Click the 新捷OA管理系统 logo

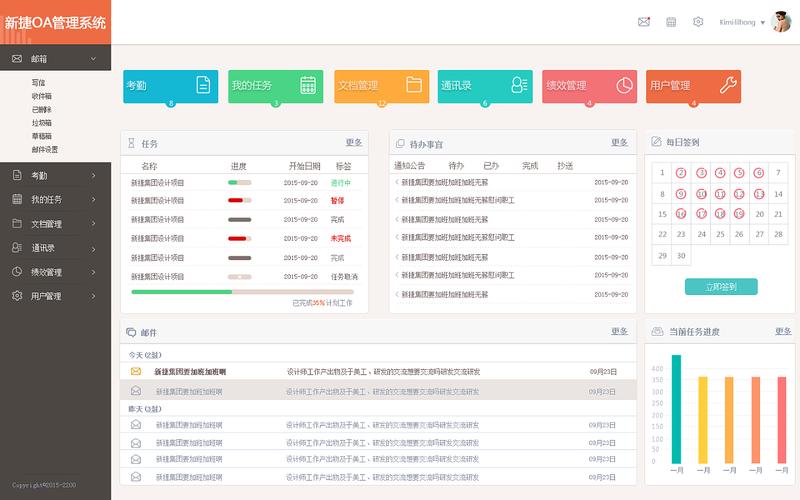pyautogui.click(x=55, y=22)
